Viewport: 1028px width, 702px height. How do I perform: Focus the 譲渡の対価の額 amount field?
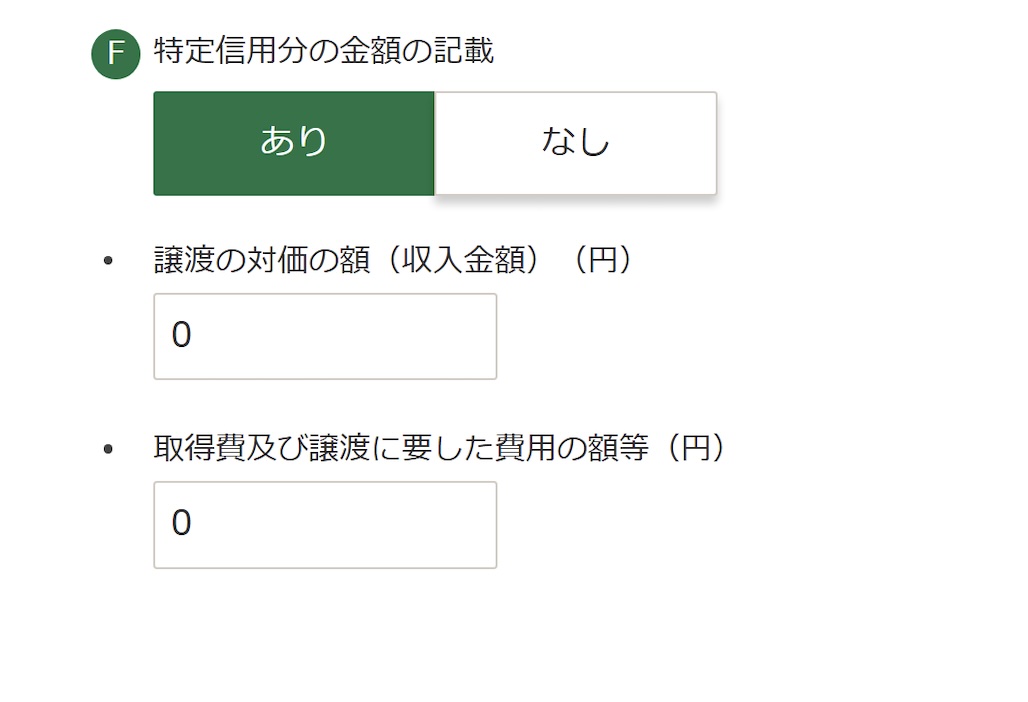pos(325,336)
